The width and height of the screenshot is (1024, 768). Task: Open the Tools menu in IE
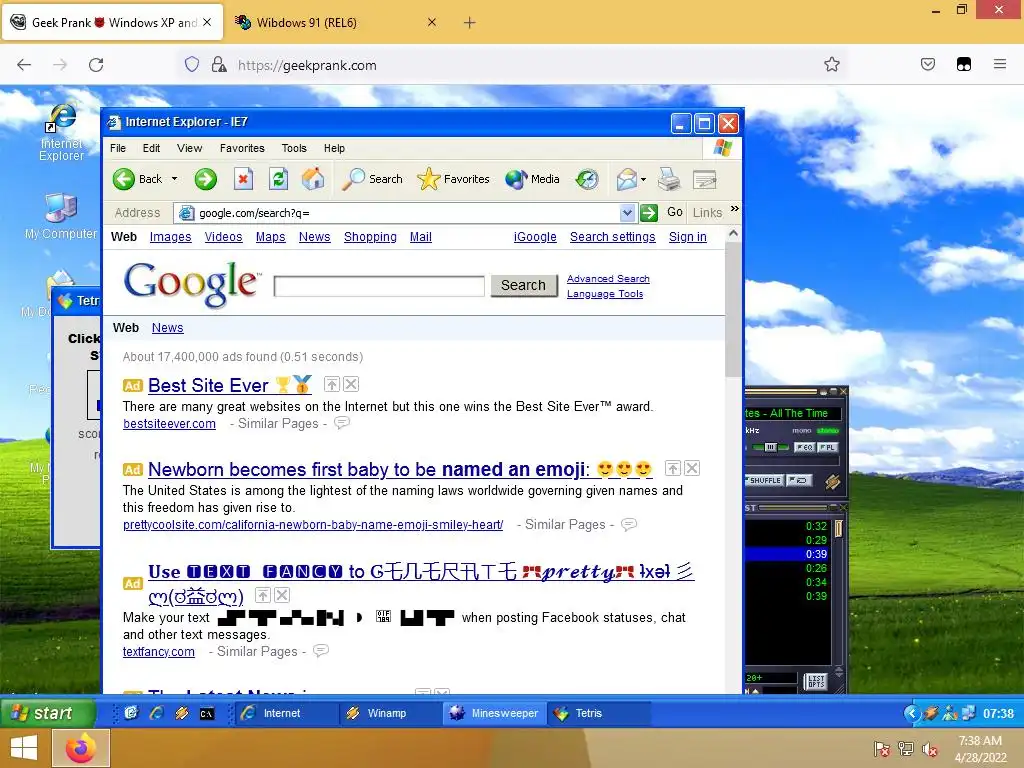pyautogui.click(x=294, y=148)
